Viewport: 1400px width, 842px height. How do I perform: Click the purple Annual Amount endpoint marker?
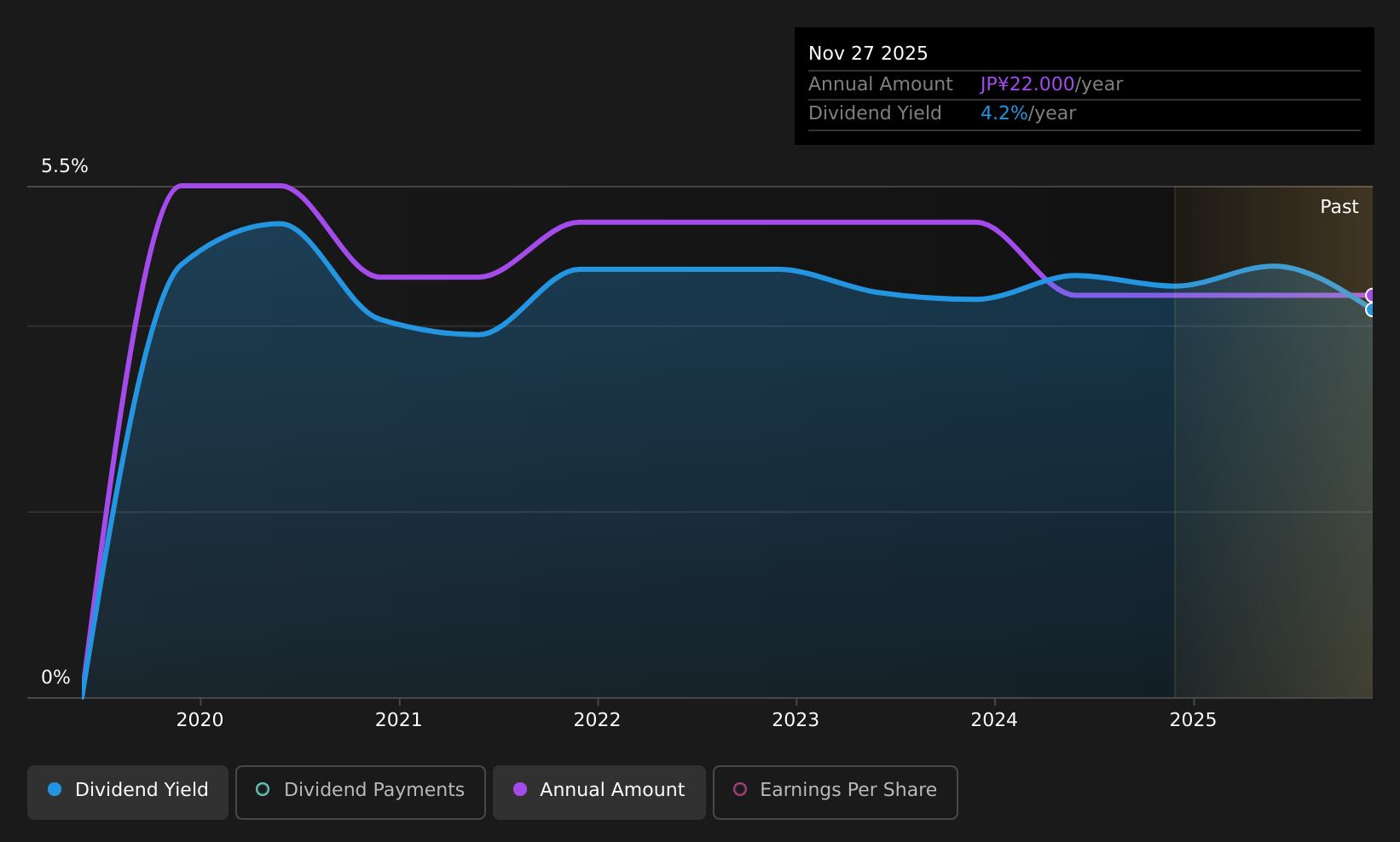pyautogui.click(x=1371, y=295)
